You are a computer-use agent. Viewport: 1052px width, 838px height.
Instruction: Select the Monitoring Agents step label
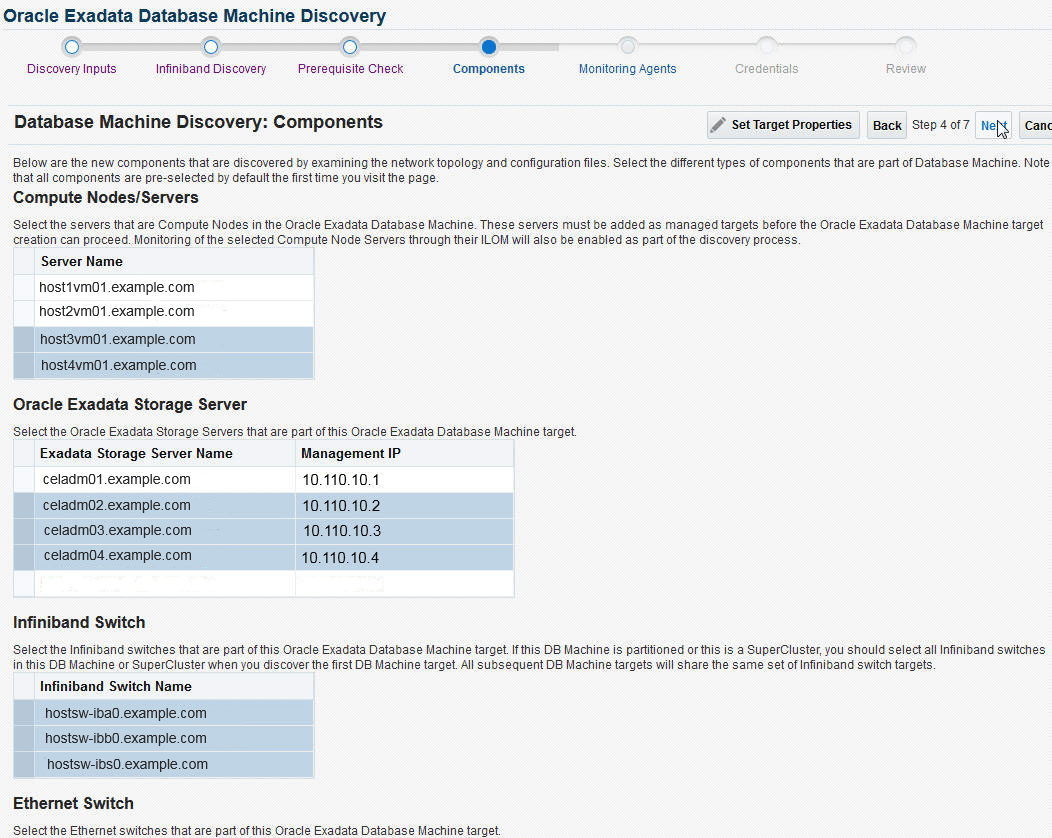pyautogui.click(x=627, y=68)
